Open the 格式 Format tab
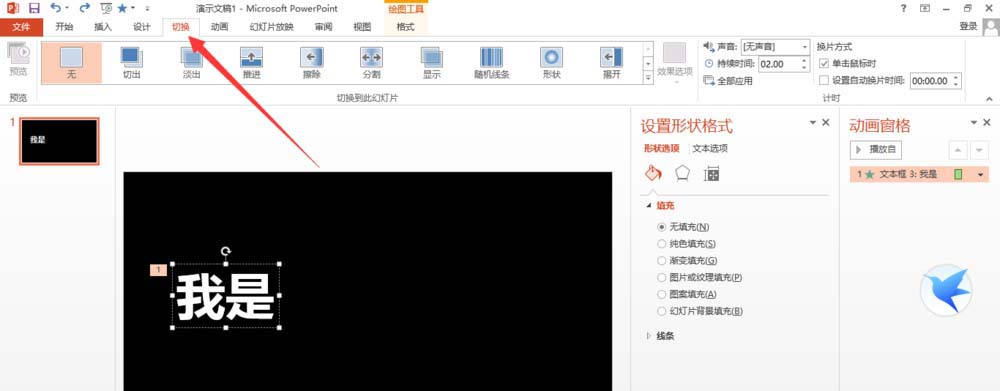The width and height of the screenshot is (1000, 391). click(x=406, y=27)
